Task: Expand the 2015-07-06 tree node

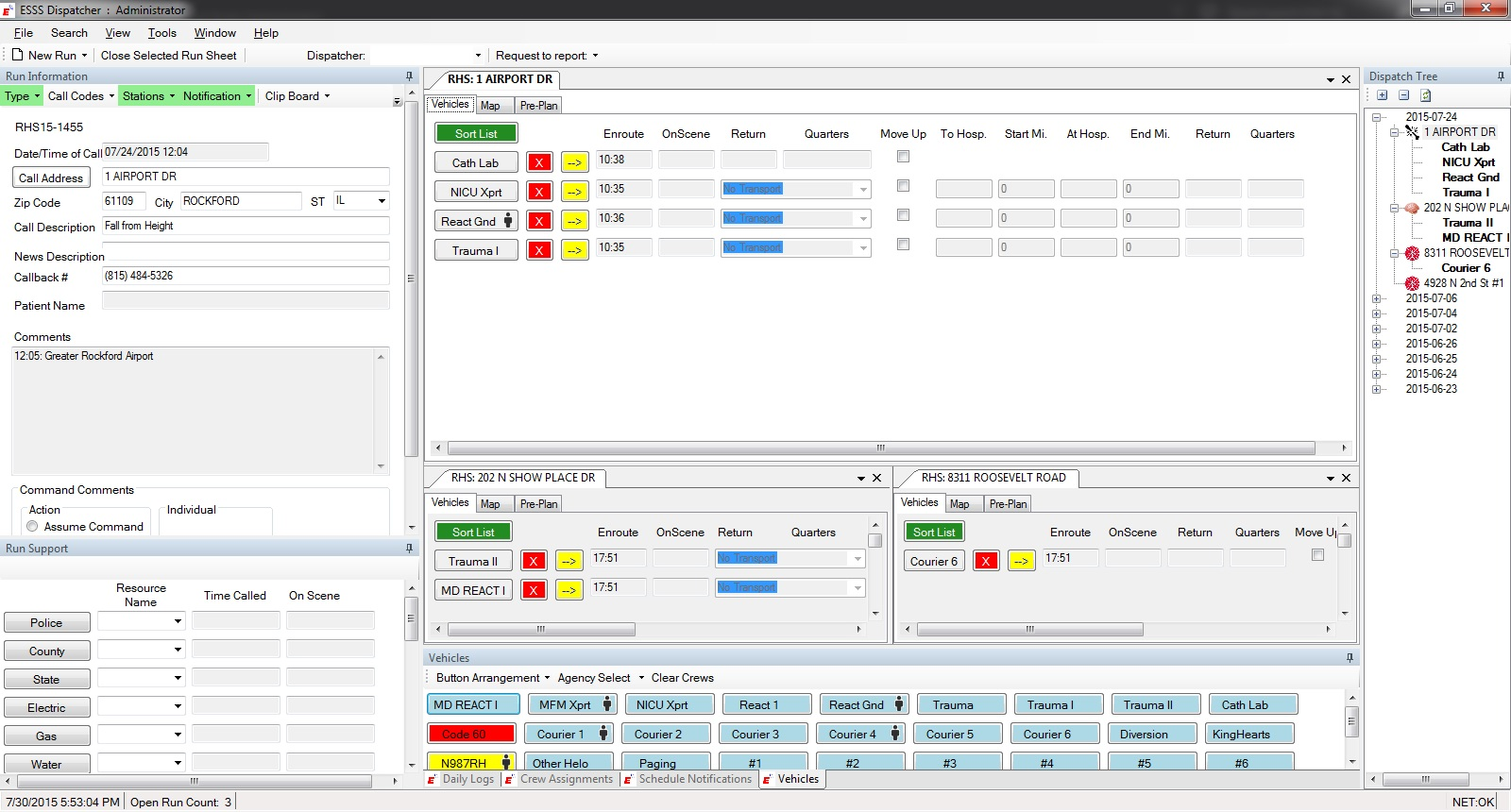Action: pyautogui.click(x=1377, y=298)
